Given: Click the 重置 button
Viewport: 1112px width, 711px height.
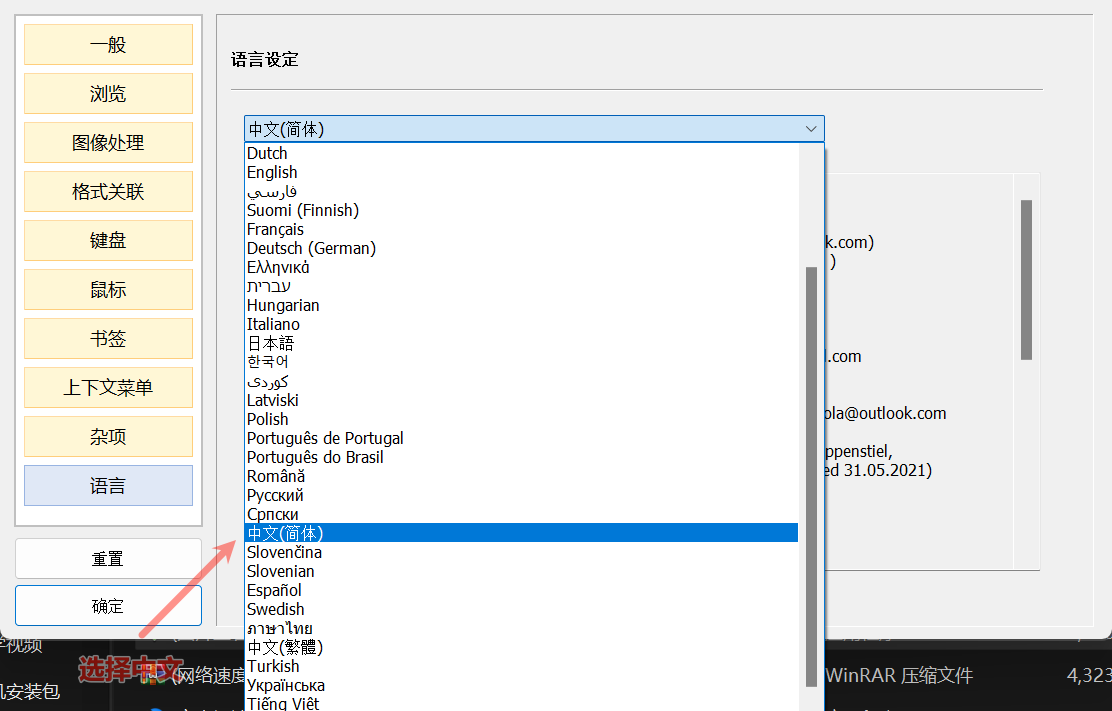Looking at the screenshot, I should tap(108, 559).
